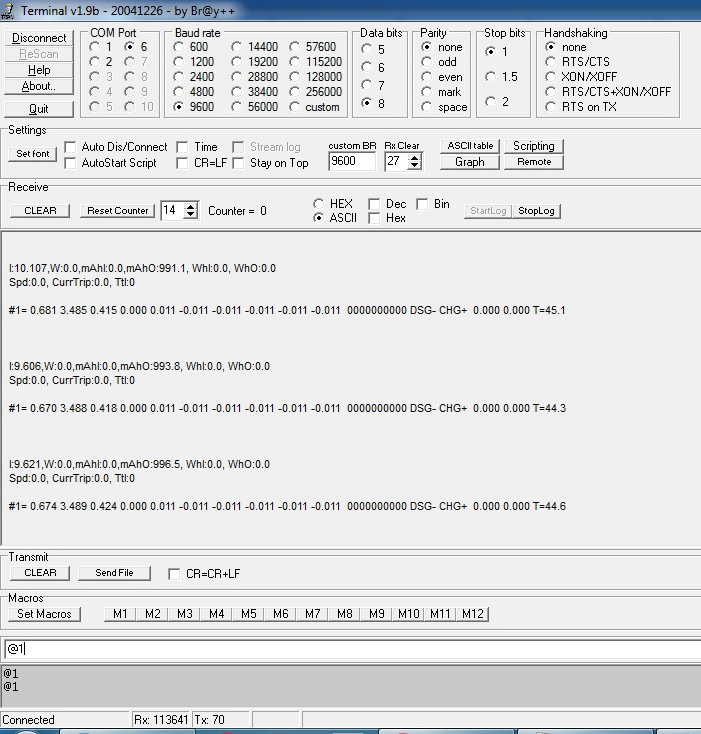Viewport: 701px width, 734px height.
Task: Click the custom BR input field
Action: [x=352, y=161]
